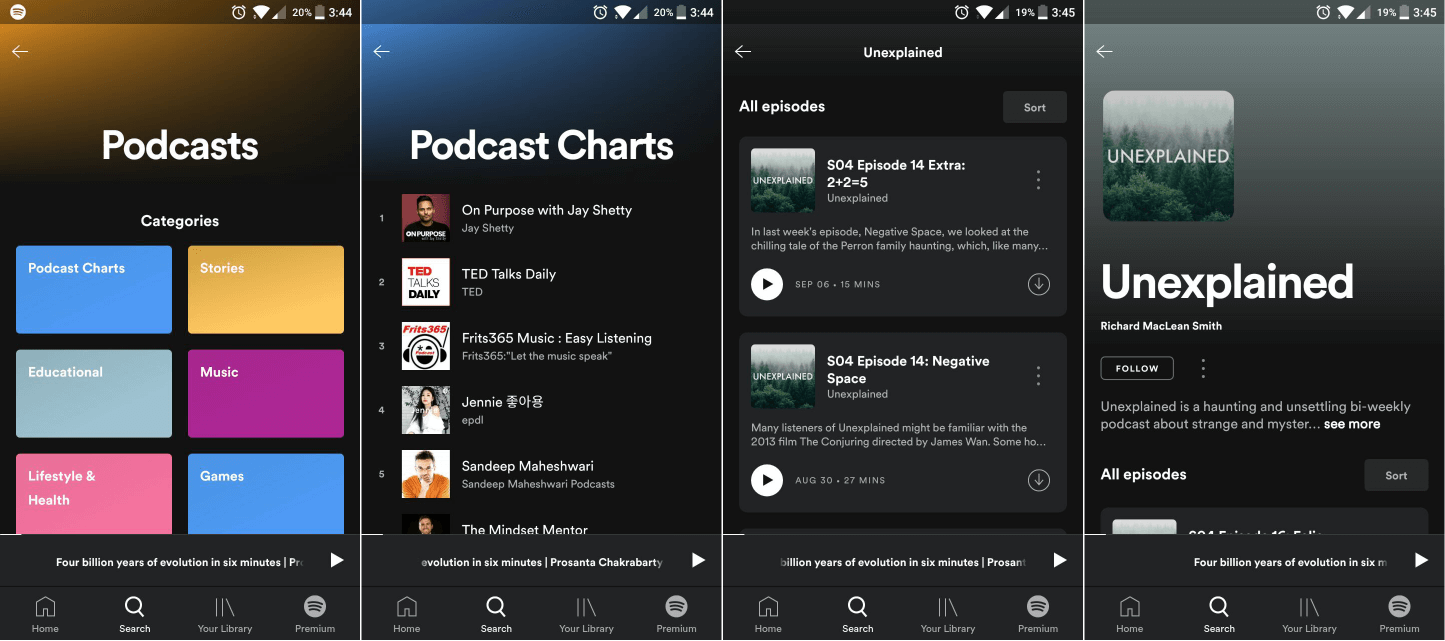Viewport: 1445px width, 641px height.
Task: Open Search tab on the Podcasts screen
Action: coord(134,614)
